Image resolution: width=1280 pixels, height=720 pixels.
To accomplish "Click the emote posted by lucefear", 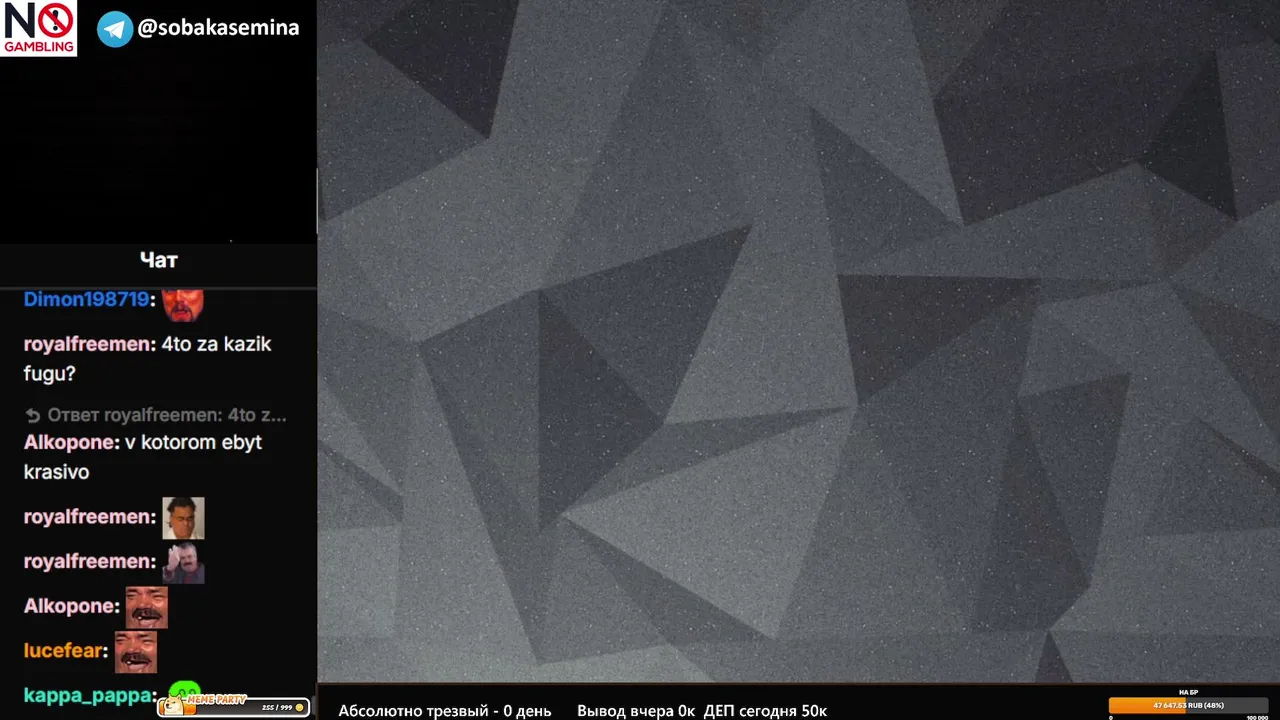I will pos(136,652).
